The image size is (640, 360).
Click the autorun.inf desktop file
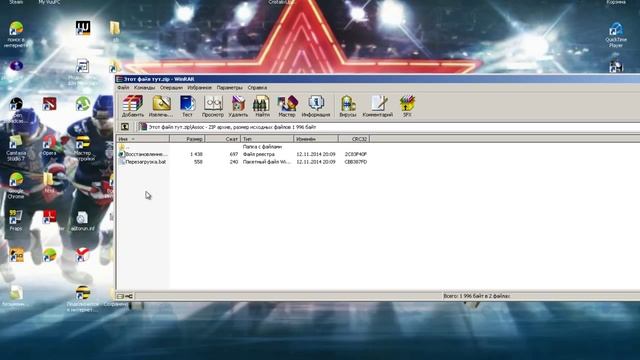click(x=82, y=221)
